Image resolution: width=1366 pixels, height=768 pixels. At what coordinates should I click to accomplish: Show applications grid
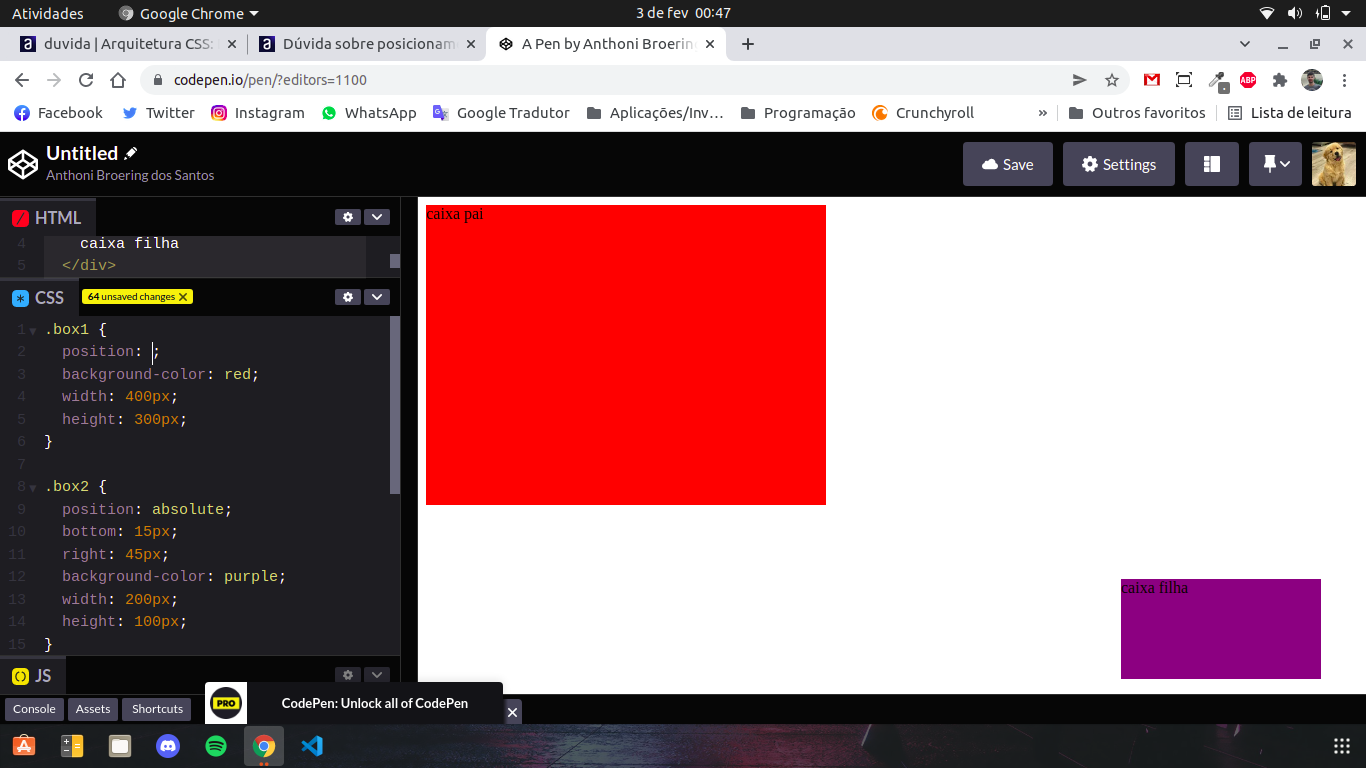pos(1342,746)
